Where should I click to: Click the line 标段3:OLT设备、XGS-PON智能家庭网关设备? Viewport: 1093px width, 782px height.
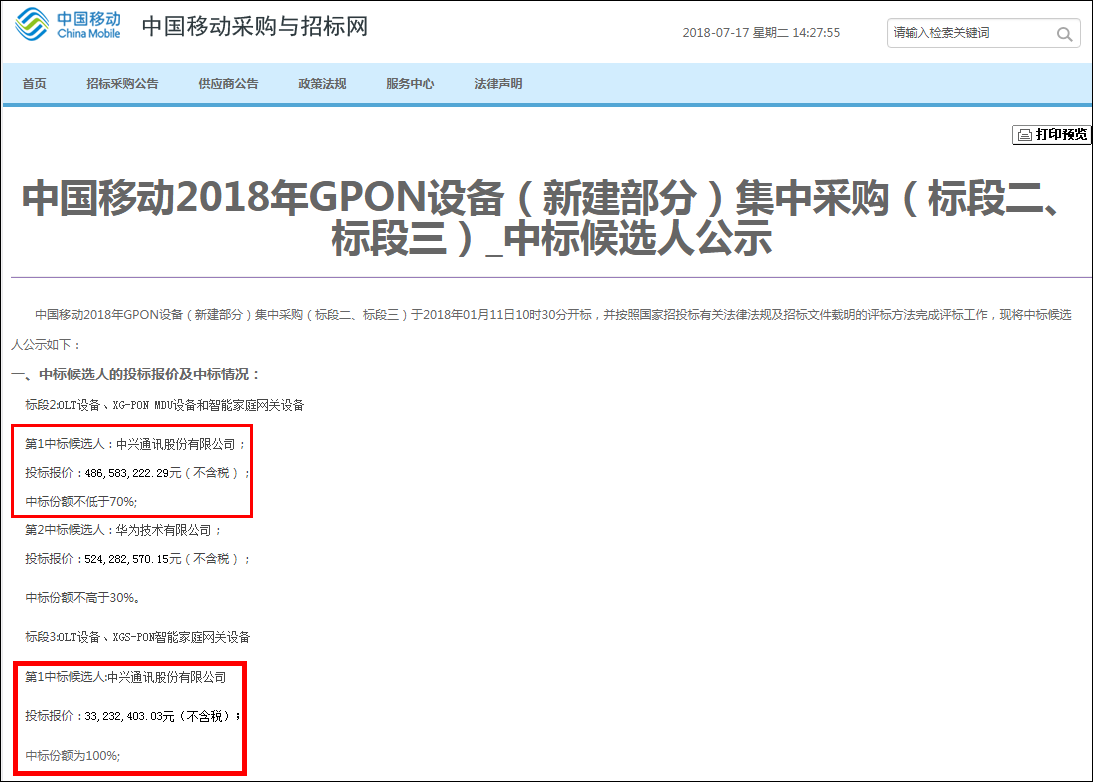(x=138, y=636)
